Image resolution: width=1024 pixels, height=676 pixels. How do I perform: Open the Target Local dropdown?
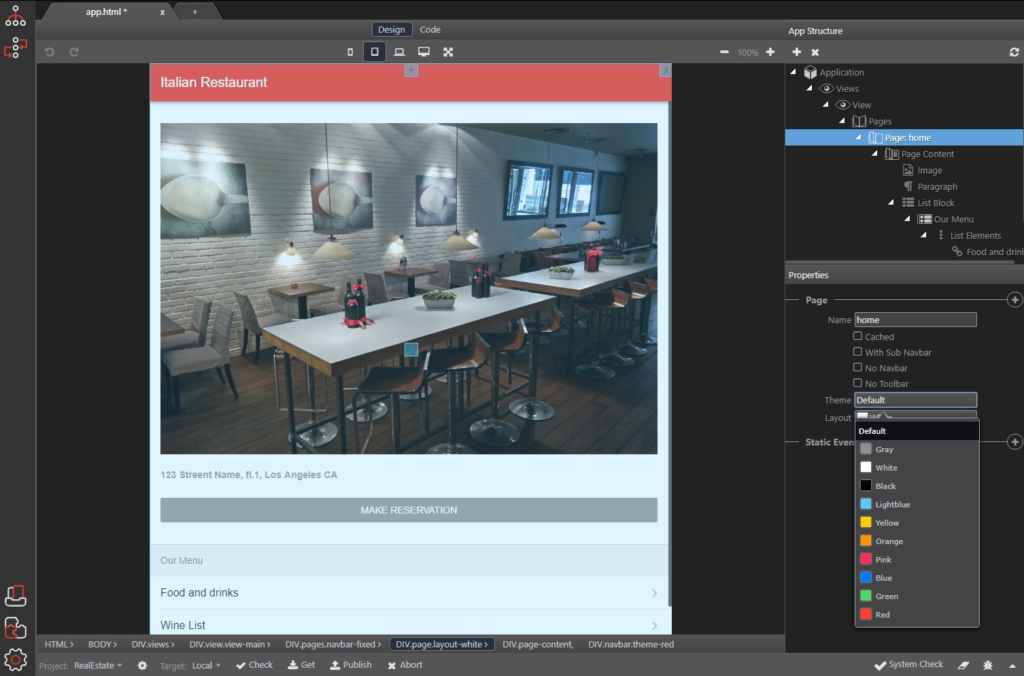205,665
